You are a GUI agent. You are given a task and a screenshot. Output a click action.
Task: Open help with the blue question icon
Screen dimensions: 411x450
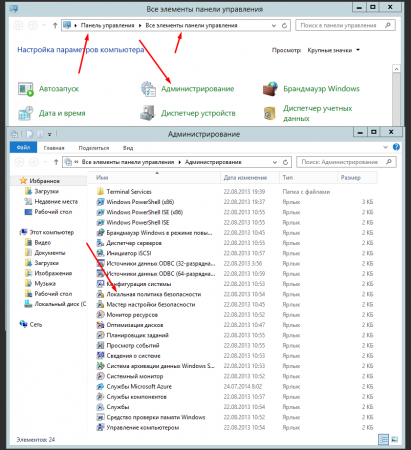(x=396, y=147)
